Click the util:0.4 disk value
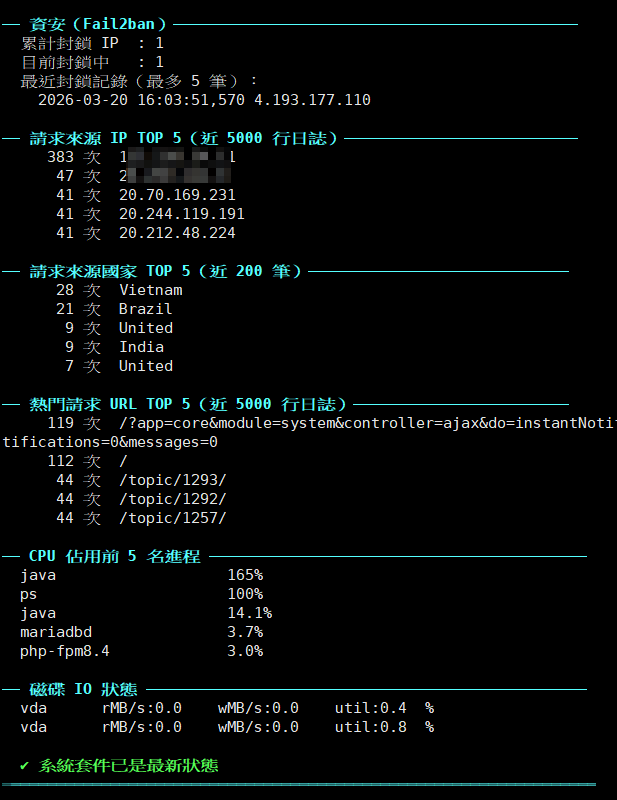Image resolution: width=617 pixels, height=800 pixels. [x=370, y=708]
